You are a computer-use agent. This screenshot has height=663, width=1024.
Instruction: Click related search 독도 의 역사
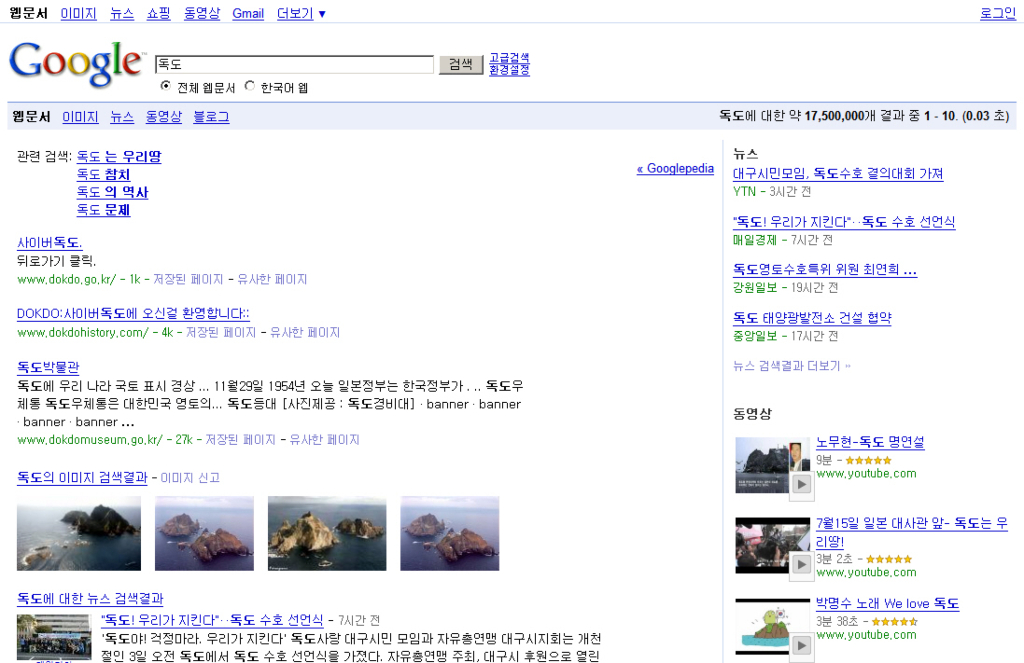click(112, 192)
